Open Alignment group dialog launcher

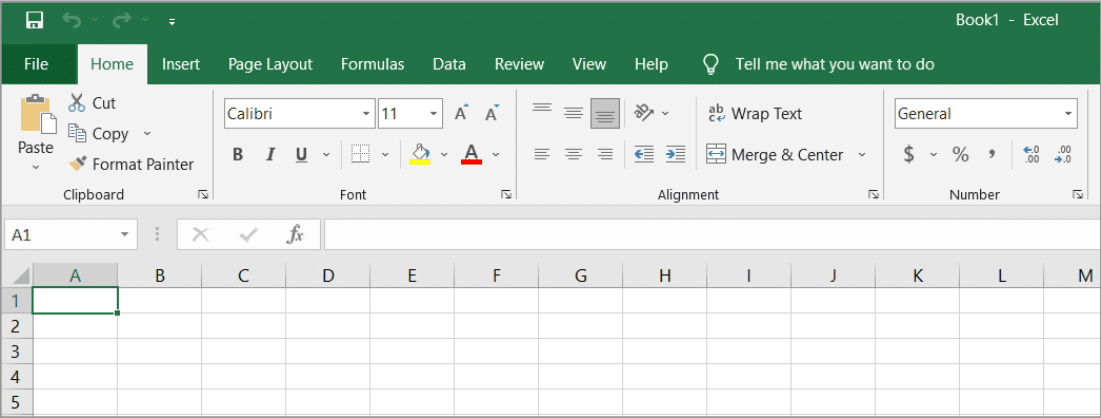click(873, 195)
